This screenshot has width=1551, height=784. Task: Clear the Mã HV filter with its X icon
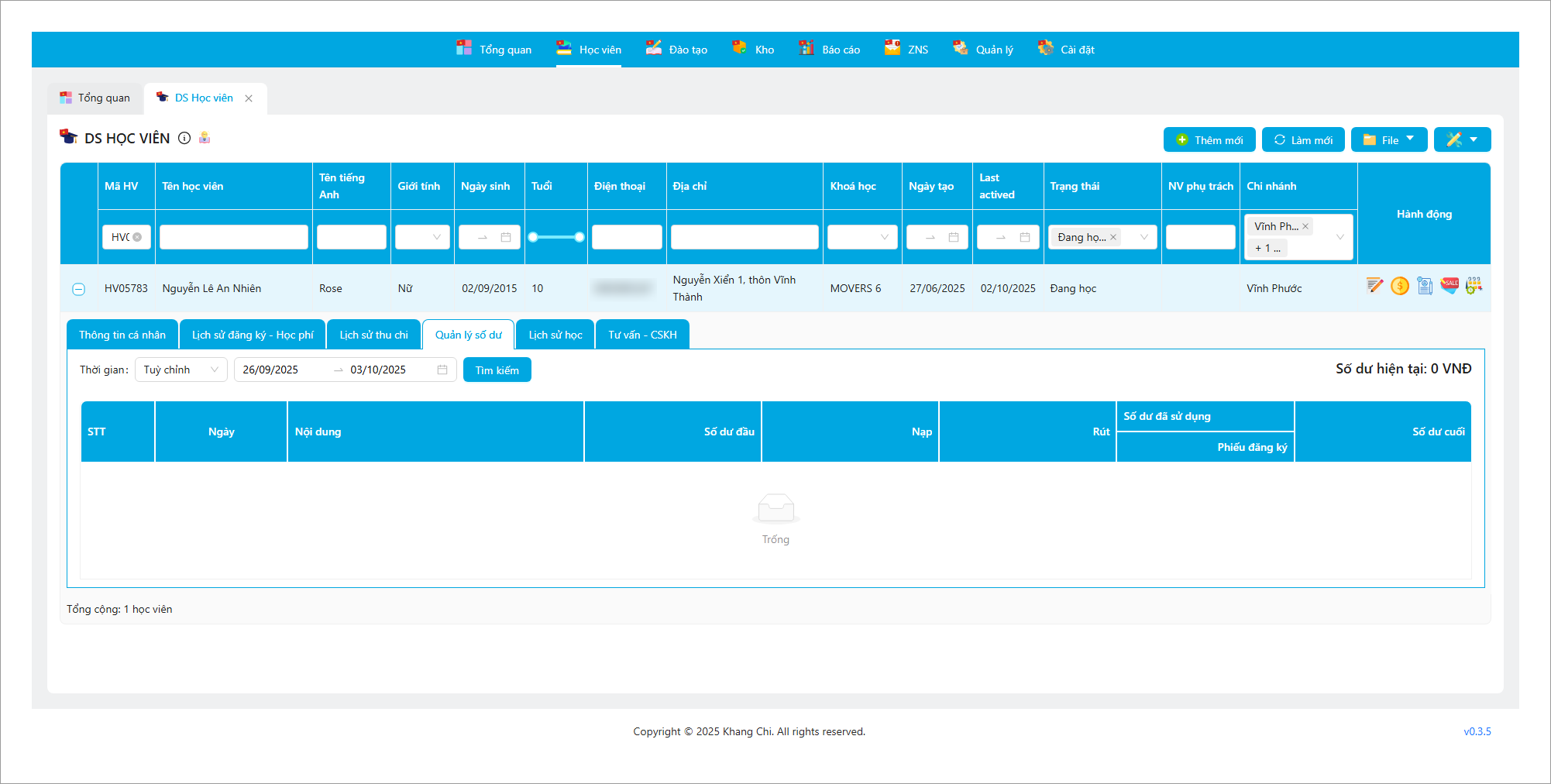[x=137, y=237]
